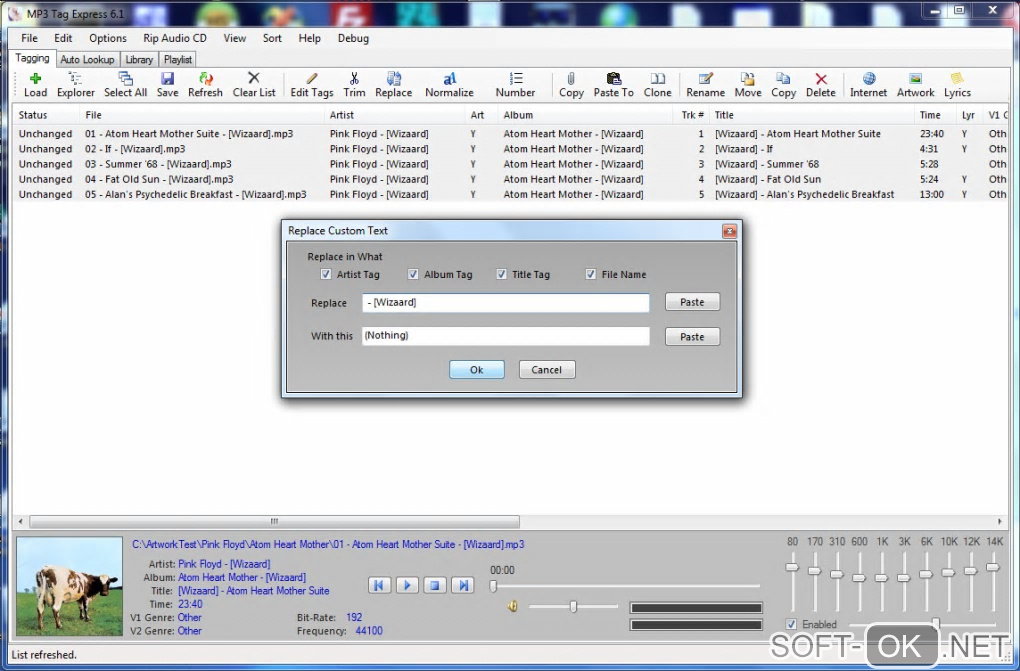Click the horizontal scrollbar thumb
This screenshot has height=671, width=1020.
point(275,521)
